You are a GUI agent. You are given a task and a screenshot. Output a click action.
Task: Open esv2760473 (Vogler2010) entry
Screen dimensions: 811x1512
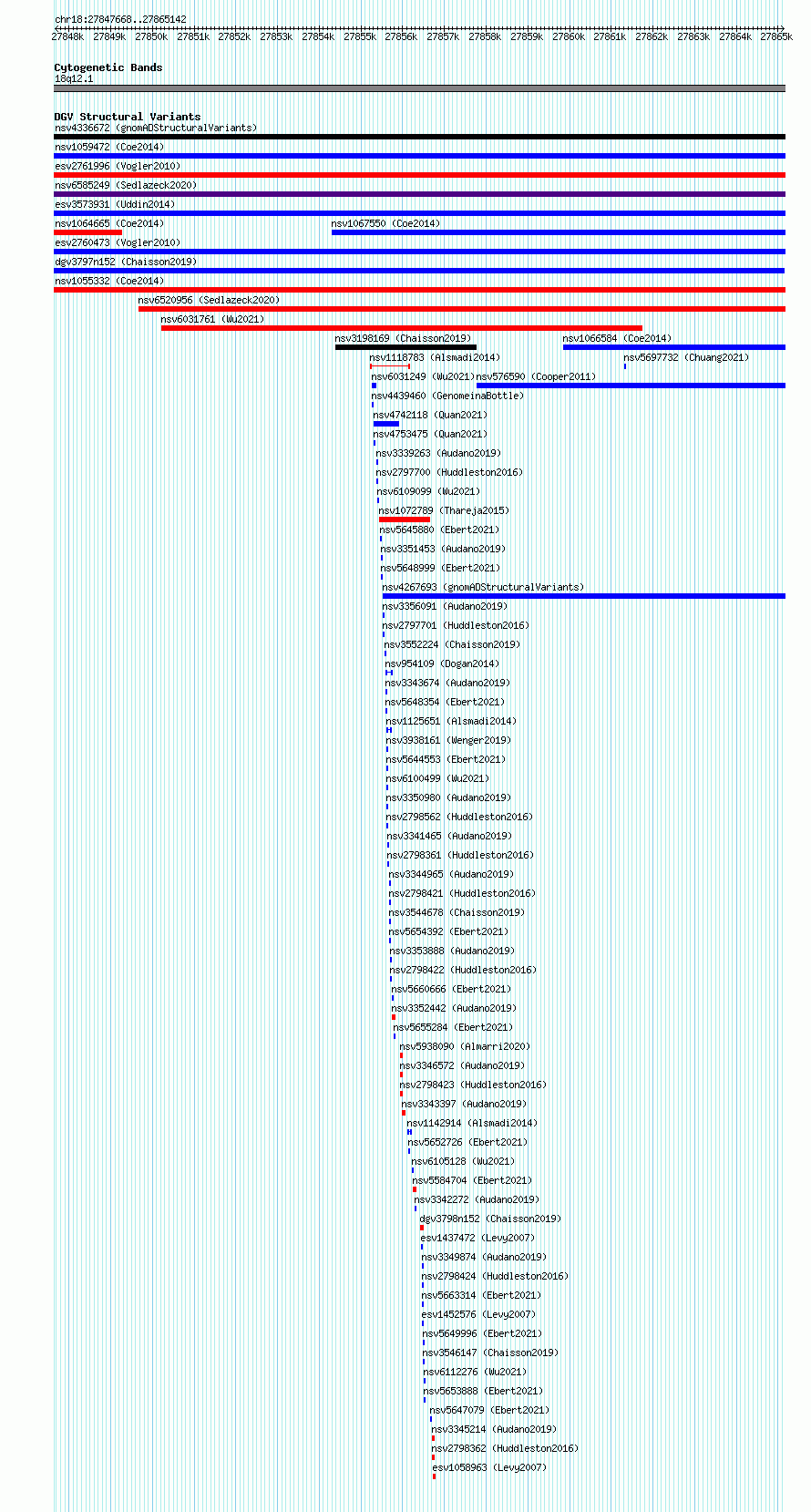tap(118, 242)
